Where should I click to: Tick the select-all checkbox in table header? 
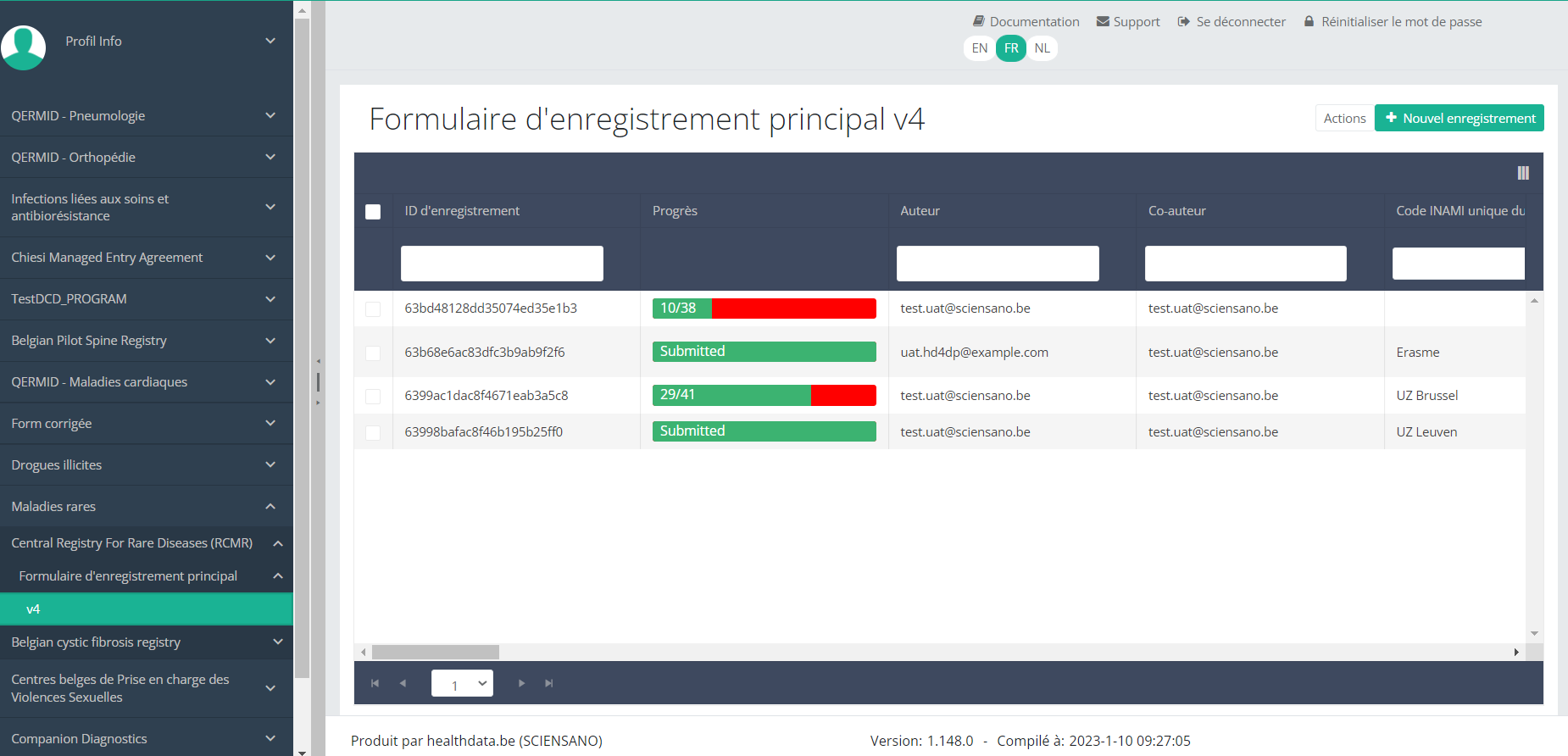coord(373,212)
